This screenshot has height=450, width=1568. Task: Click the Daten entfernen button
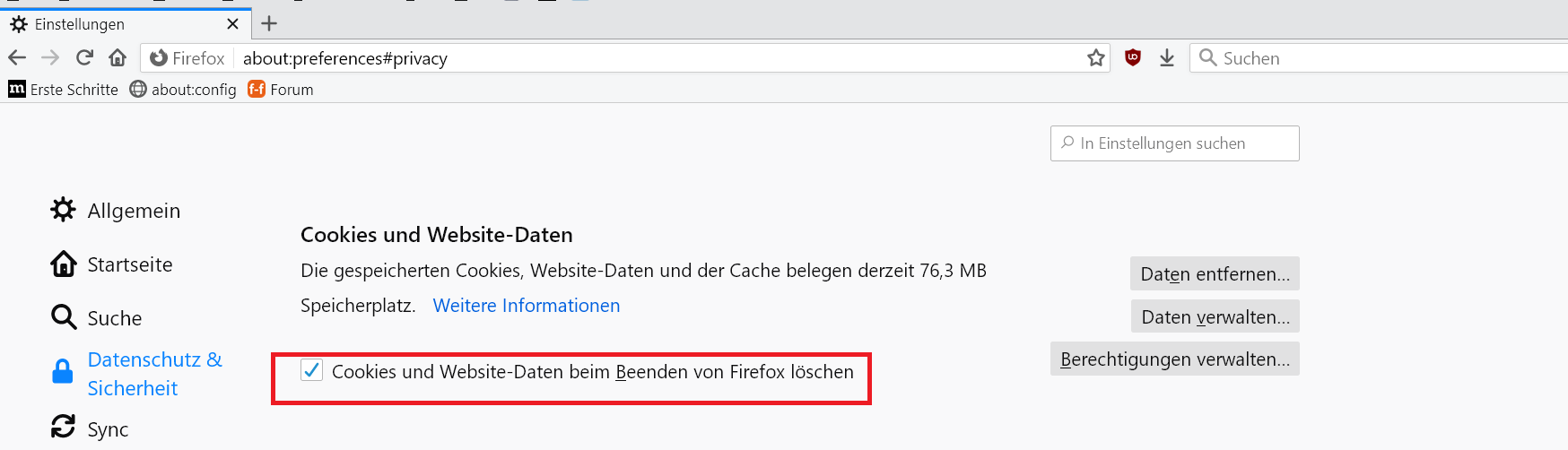(1215, 273)
